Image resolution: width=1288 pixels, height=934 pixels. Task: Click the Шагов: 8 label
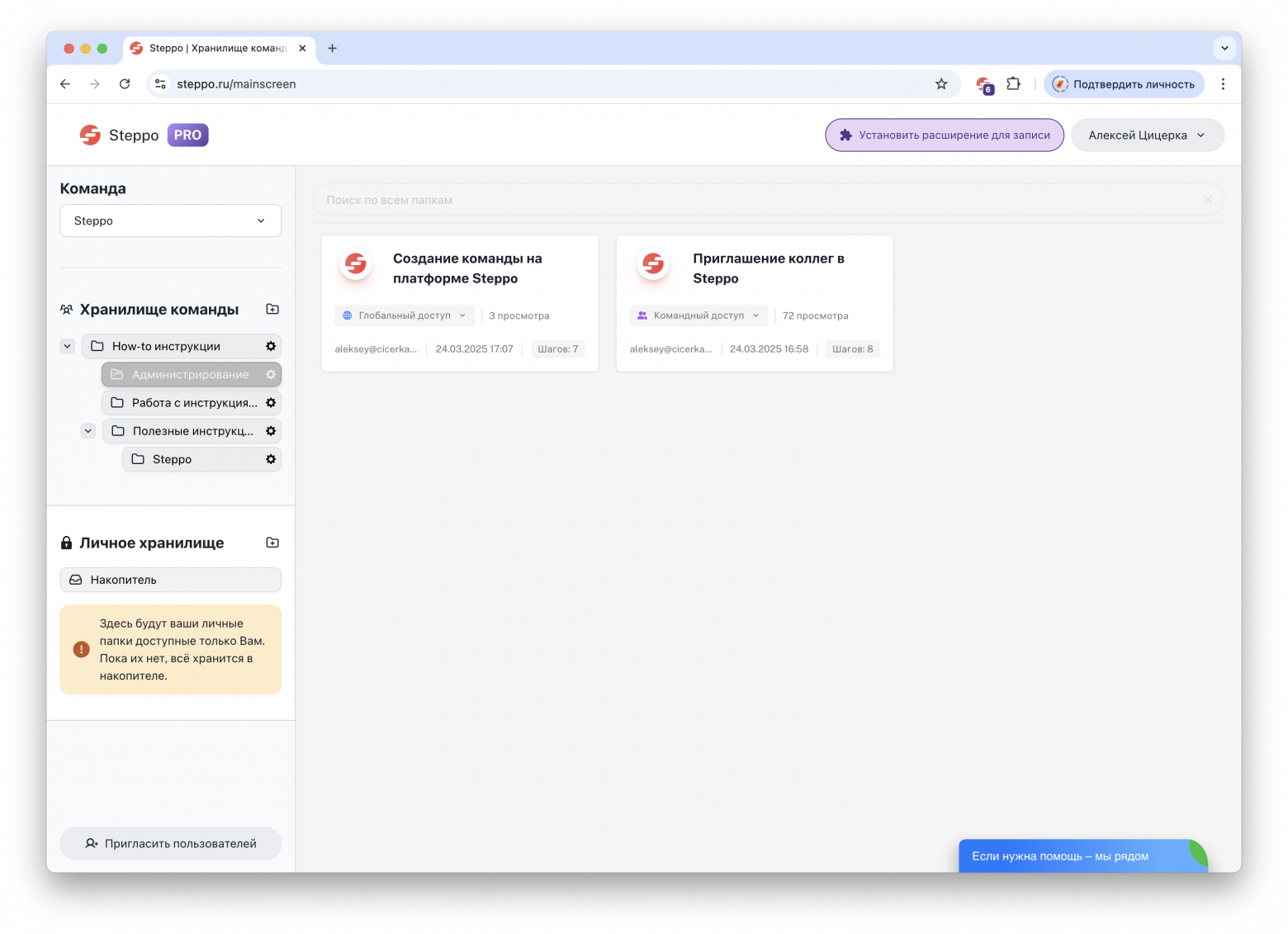tap(853, 348)
